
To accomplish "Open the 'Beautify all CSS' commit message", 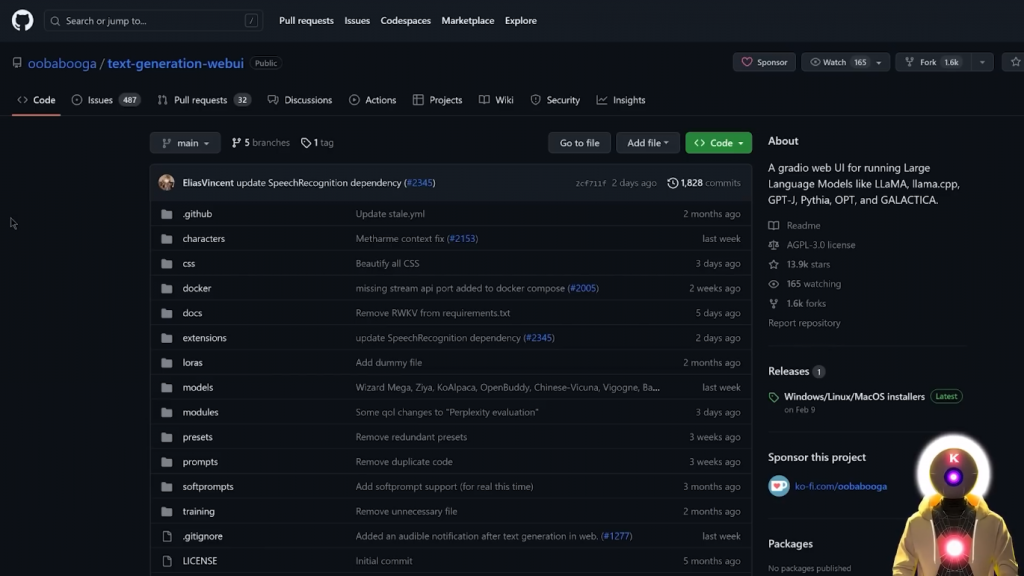I will click(x=387, y=263).
